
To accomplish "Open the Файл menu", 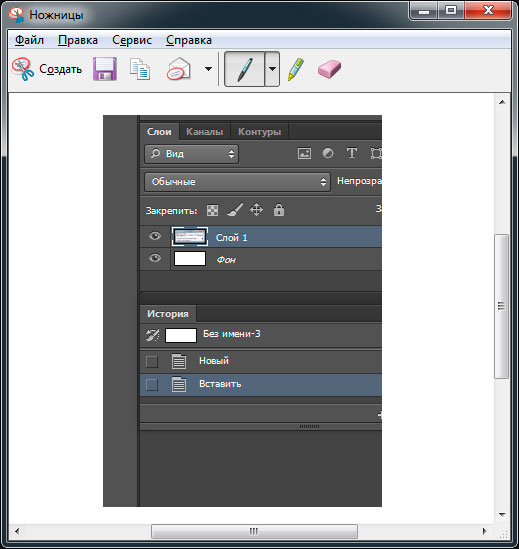I will coord(29,40).
